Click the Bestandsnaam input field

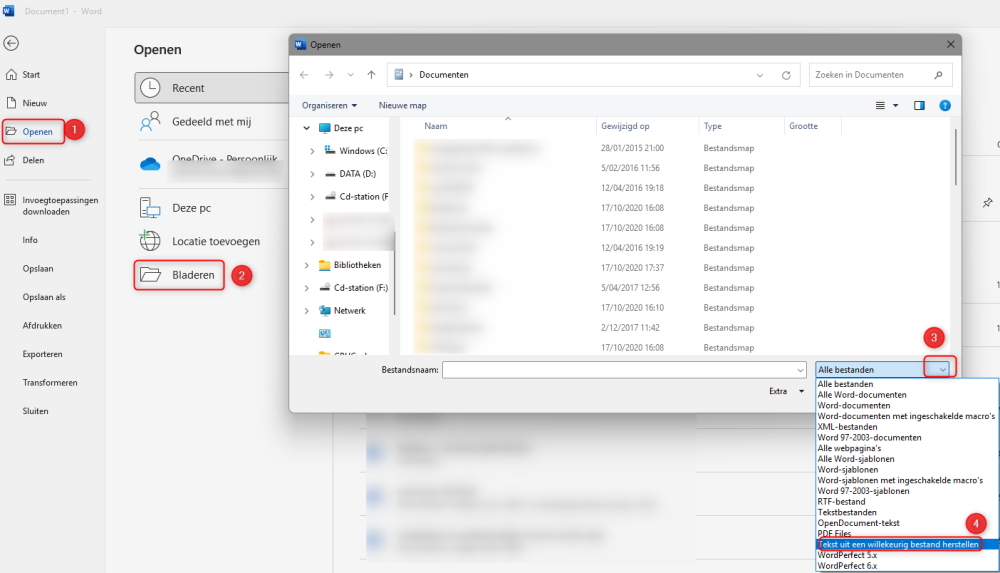pyautogui.click(x=624, y=369)
